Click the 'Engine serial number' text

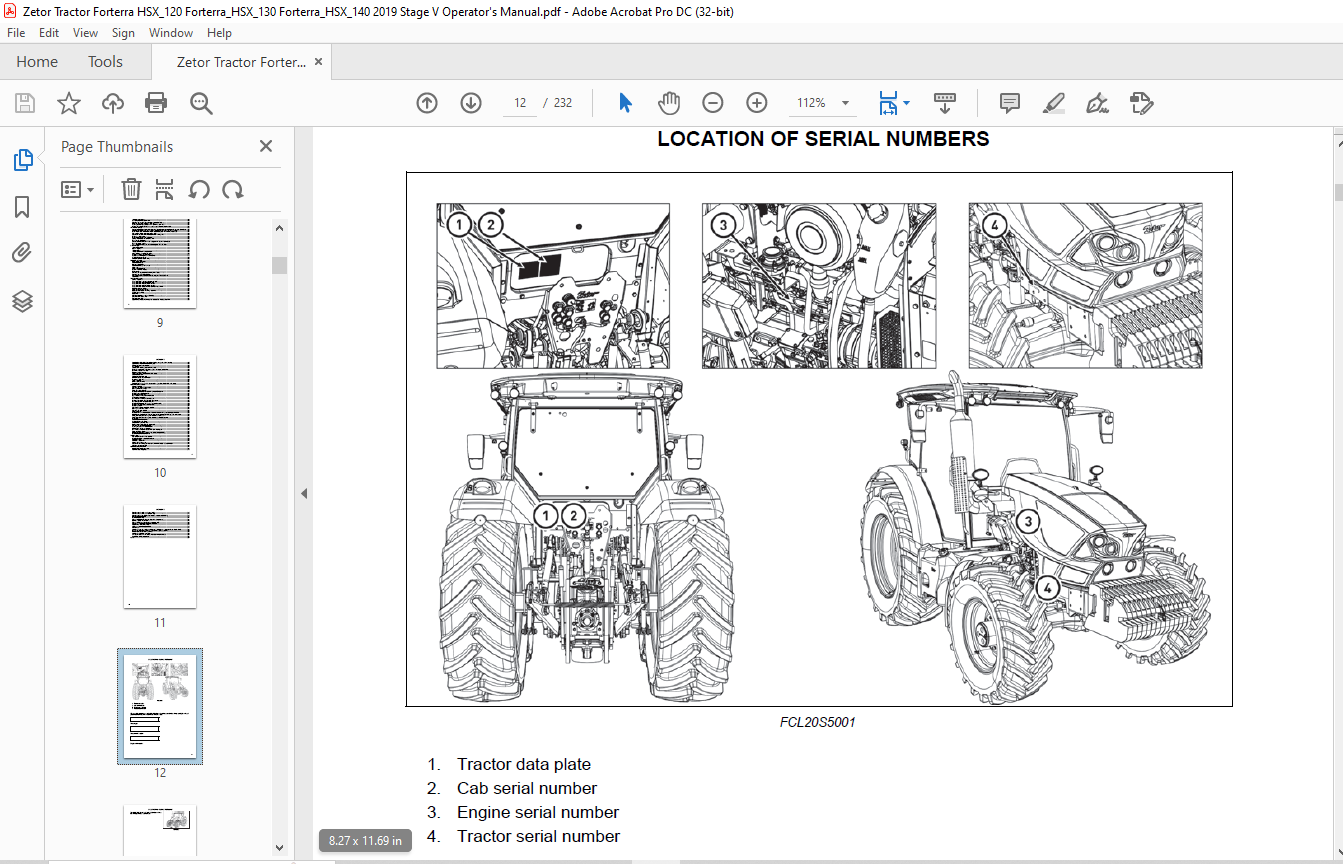tap(538, 812)
